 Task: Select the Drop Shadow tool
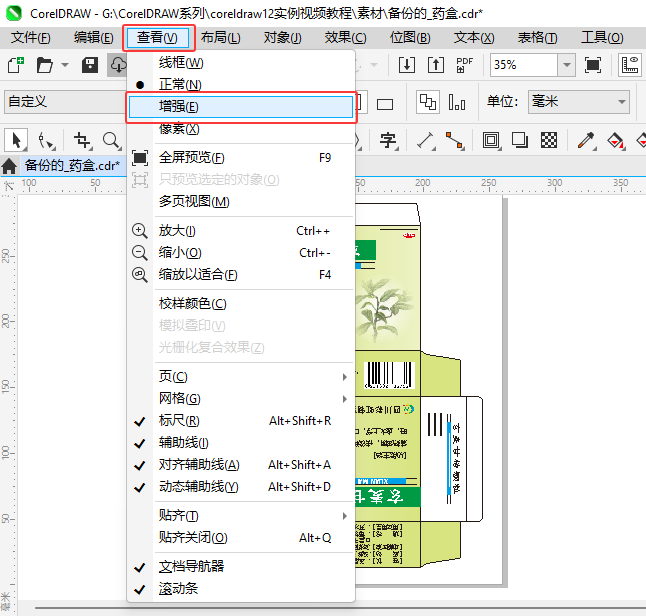(x=520, y=141)
